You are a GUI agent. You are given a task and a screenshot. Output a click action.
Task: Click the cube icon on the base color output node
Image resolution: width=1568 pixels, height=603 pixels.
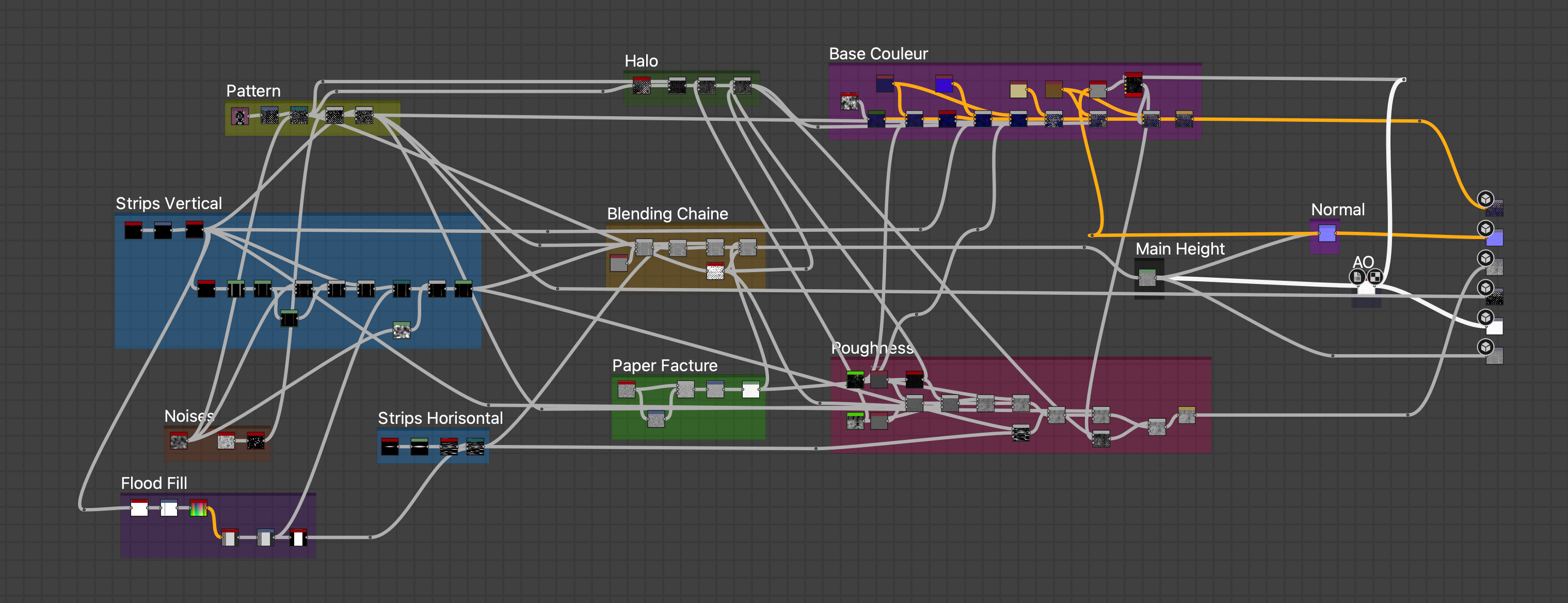click(1485, 199)
